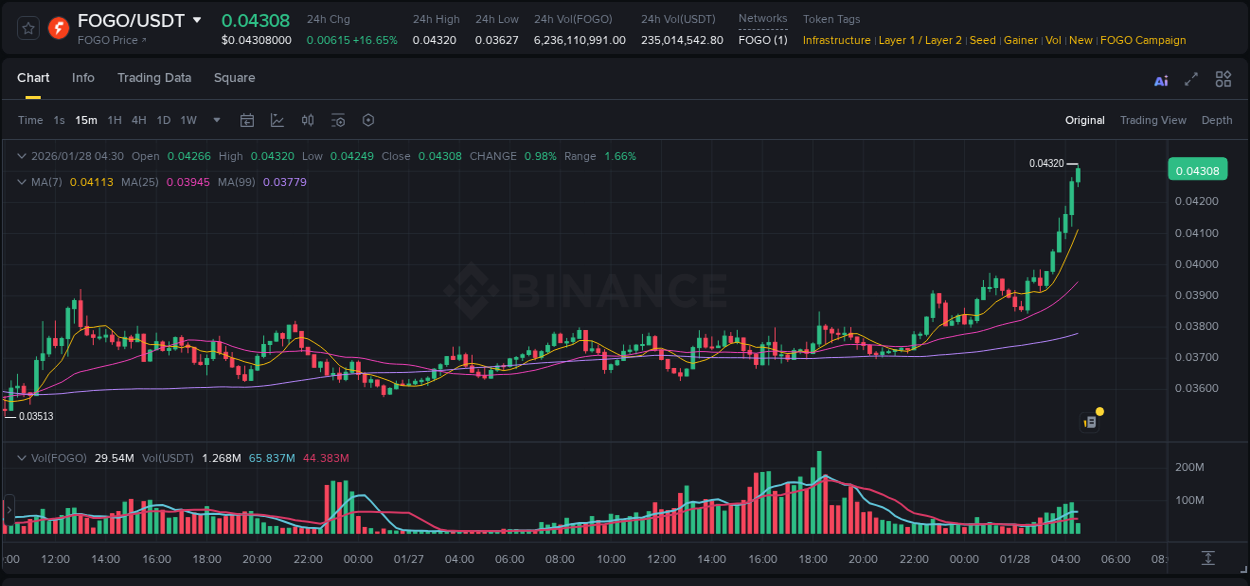
Task: Open the widget layout grid icon
Action: tap(1222, 79)
